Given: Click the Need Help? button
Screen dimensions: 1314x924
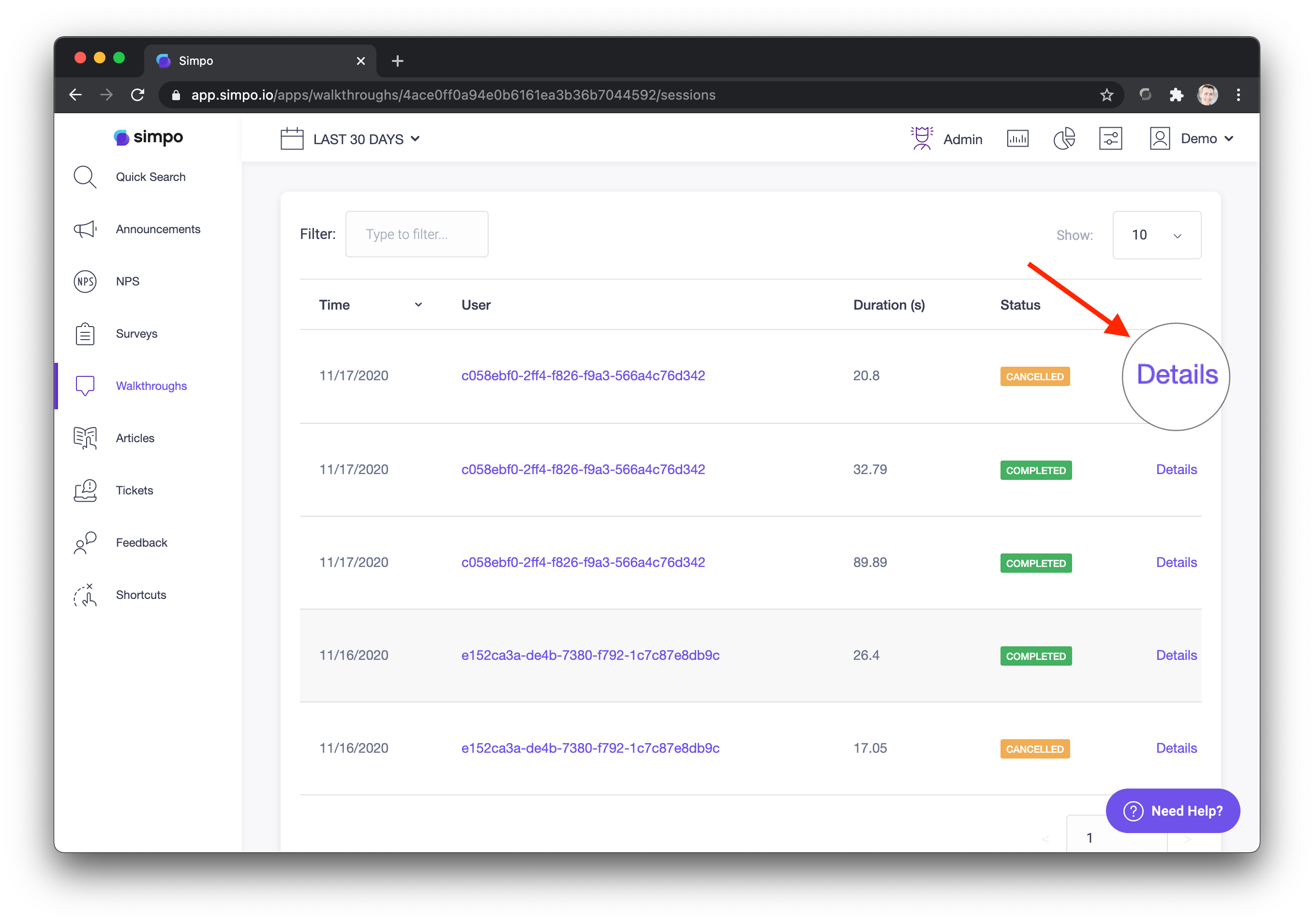Looking at the screenshot, I should coord(1173,811).
